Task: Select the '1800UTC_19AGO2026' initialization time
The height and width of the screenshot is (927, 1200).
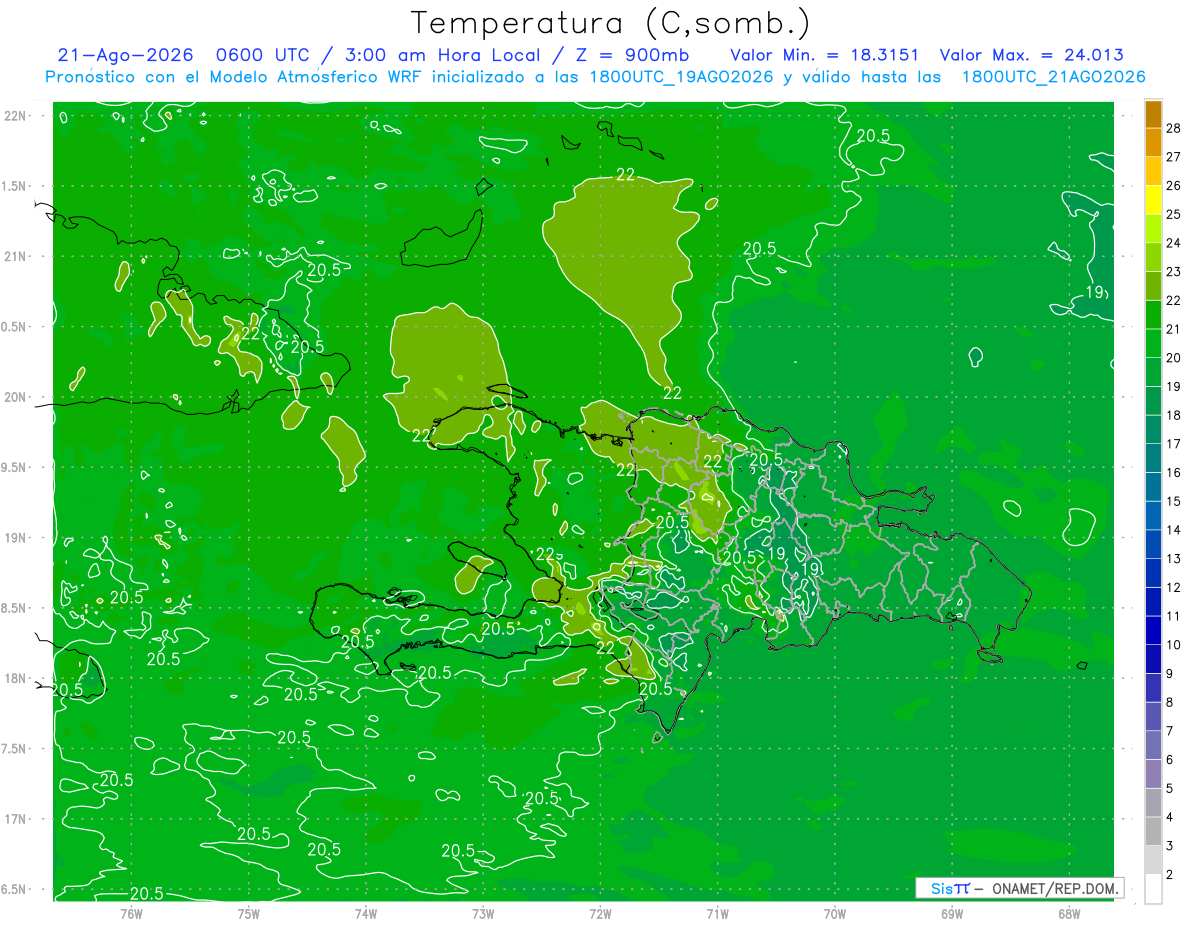Action: (x=682, y=77)
